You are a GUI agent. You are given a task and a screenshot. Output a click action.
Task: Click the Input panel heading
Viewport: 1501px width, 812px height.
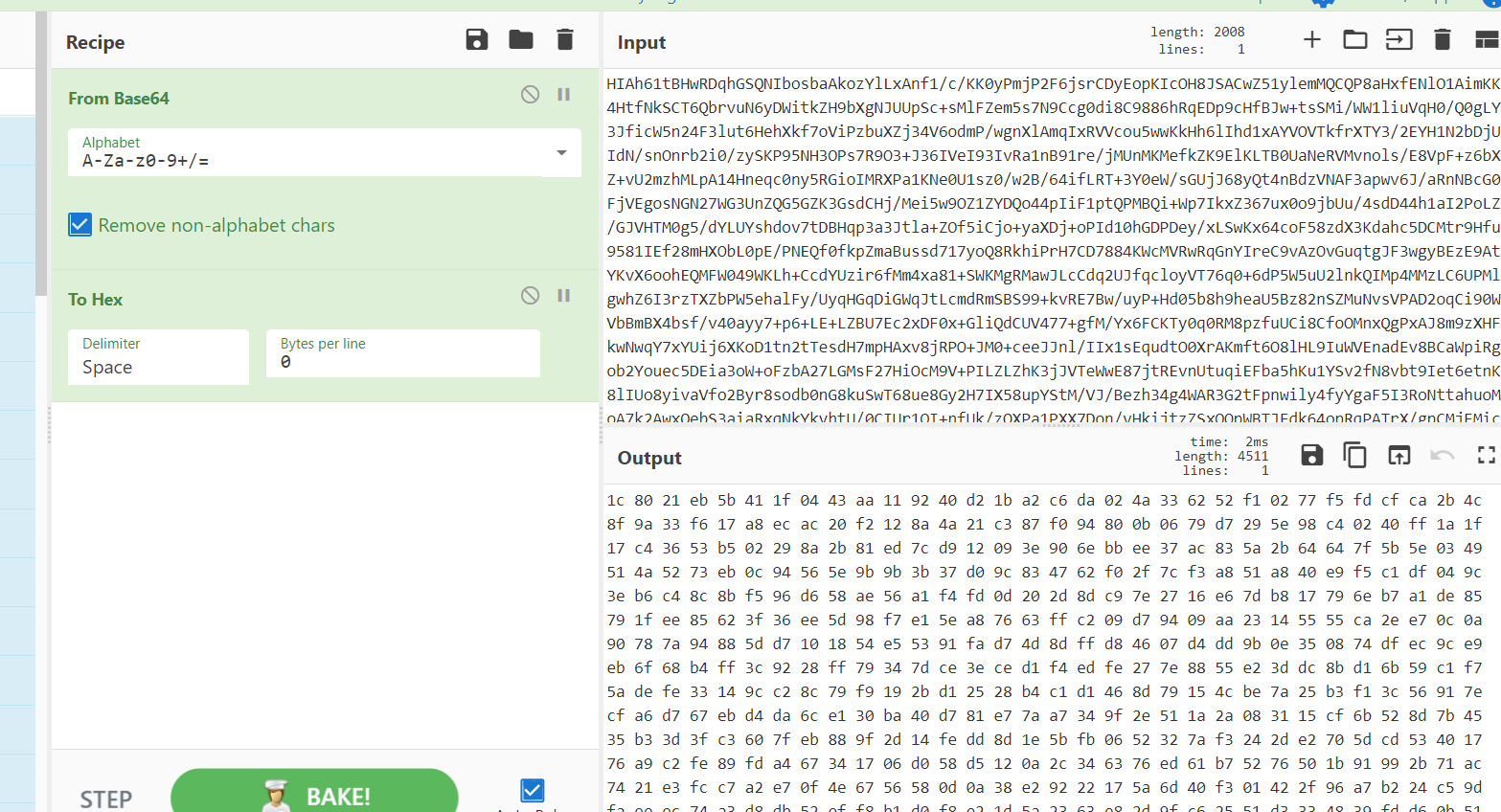(642, 42)
